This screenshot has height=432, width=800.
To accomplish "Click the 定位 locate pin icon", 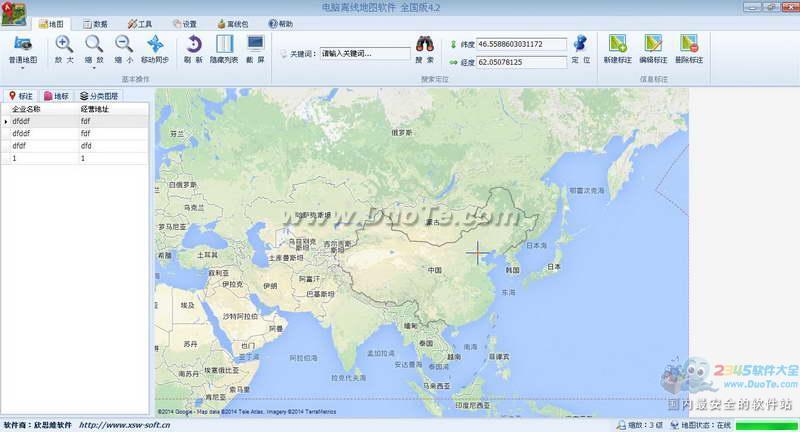I will pyautogui.click(x=580, y=45).
